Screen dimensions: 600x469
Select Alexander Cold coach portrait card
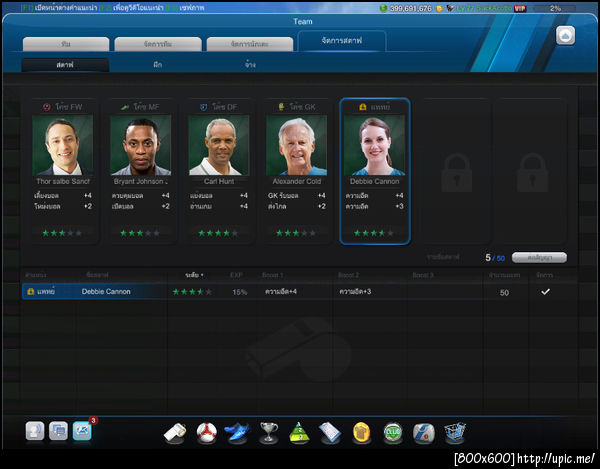click(x=297, y=145)
